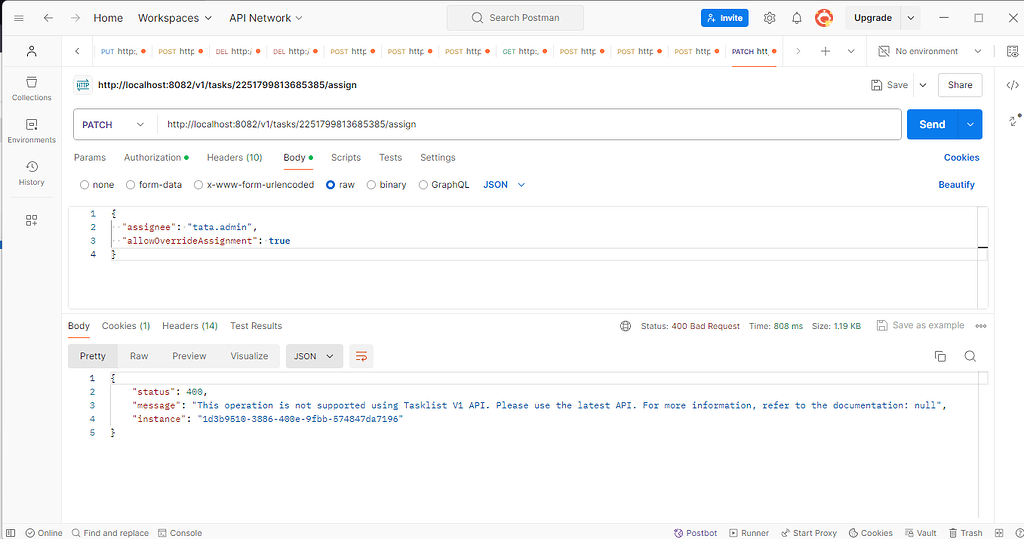
Task: Copy the response body
Action: 940,356
